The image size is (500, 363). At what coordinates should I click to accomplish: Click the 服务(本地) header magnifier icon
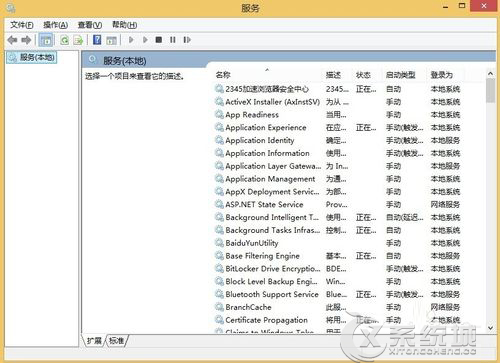(92, 60)
